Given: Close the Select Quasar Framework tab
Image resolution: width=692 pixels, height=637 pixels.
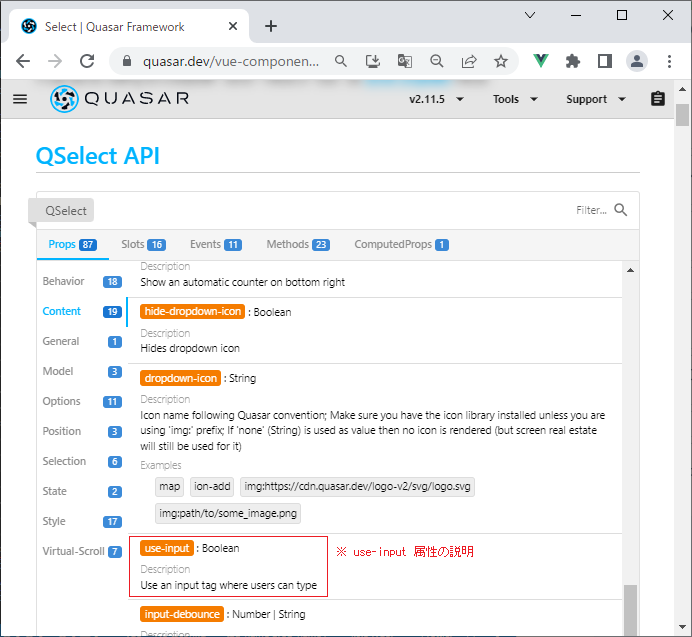Looking at the screenshot, I should 233,26.
